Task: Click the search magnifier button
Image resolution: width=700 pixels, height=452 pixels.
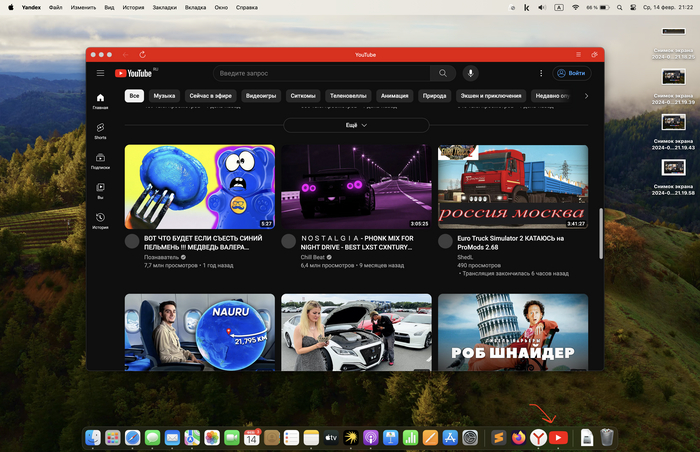Action: [x=443, y=73]
